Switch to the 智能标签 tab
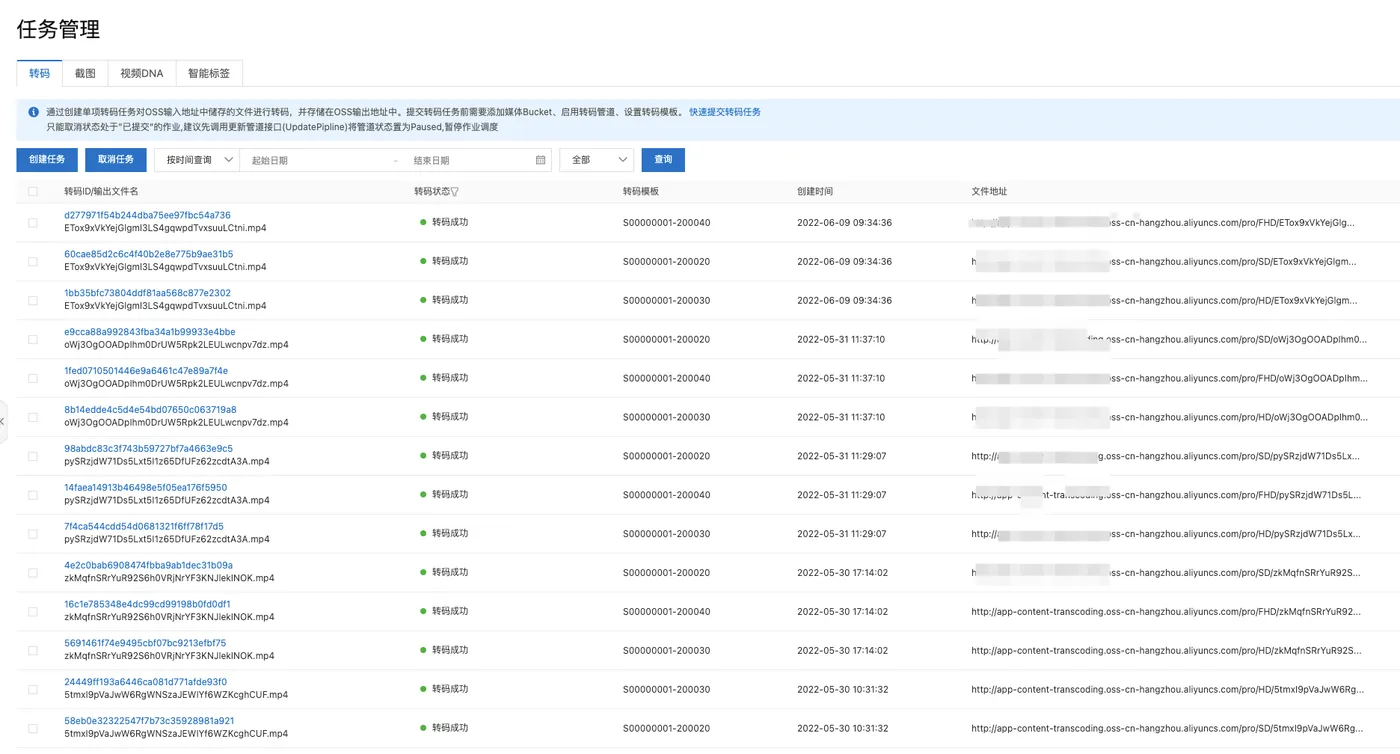Image resolution: width=1400 pixels, height=754 pixels. pos(209,73)
